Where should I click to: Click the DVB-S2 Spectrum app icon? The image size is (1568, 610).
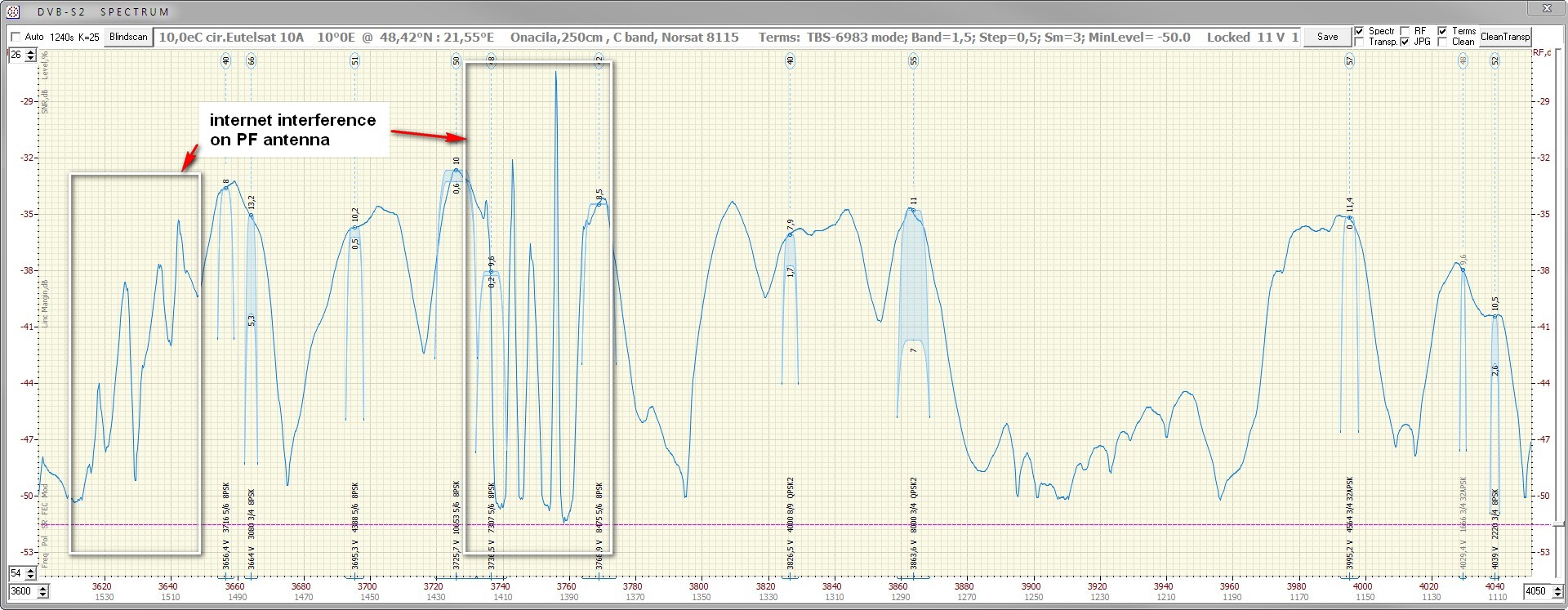pos(14,11)
